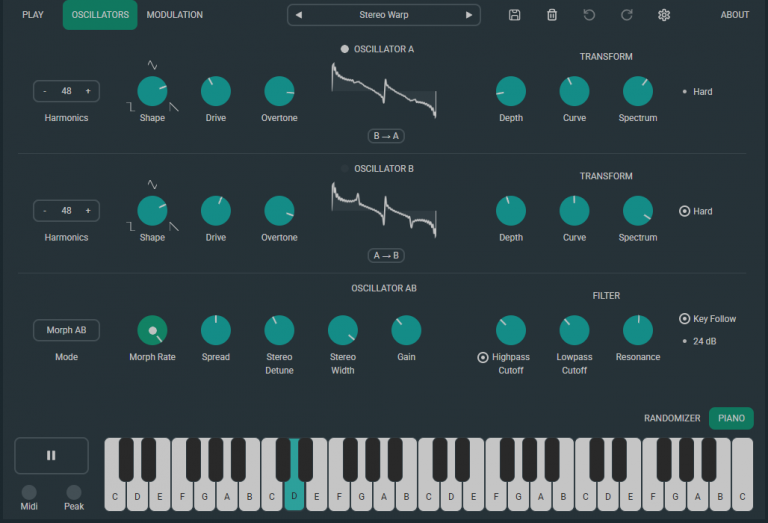Screen dimensions: 768x523
Task: Toggle the 24 dB filter slope option
Action: pos(685,341)
